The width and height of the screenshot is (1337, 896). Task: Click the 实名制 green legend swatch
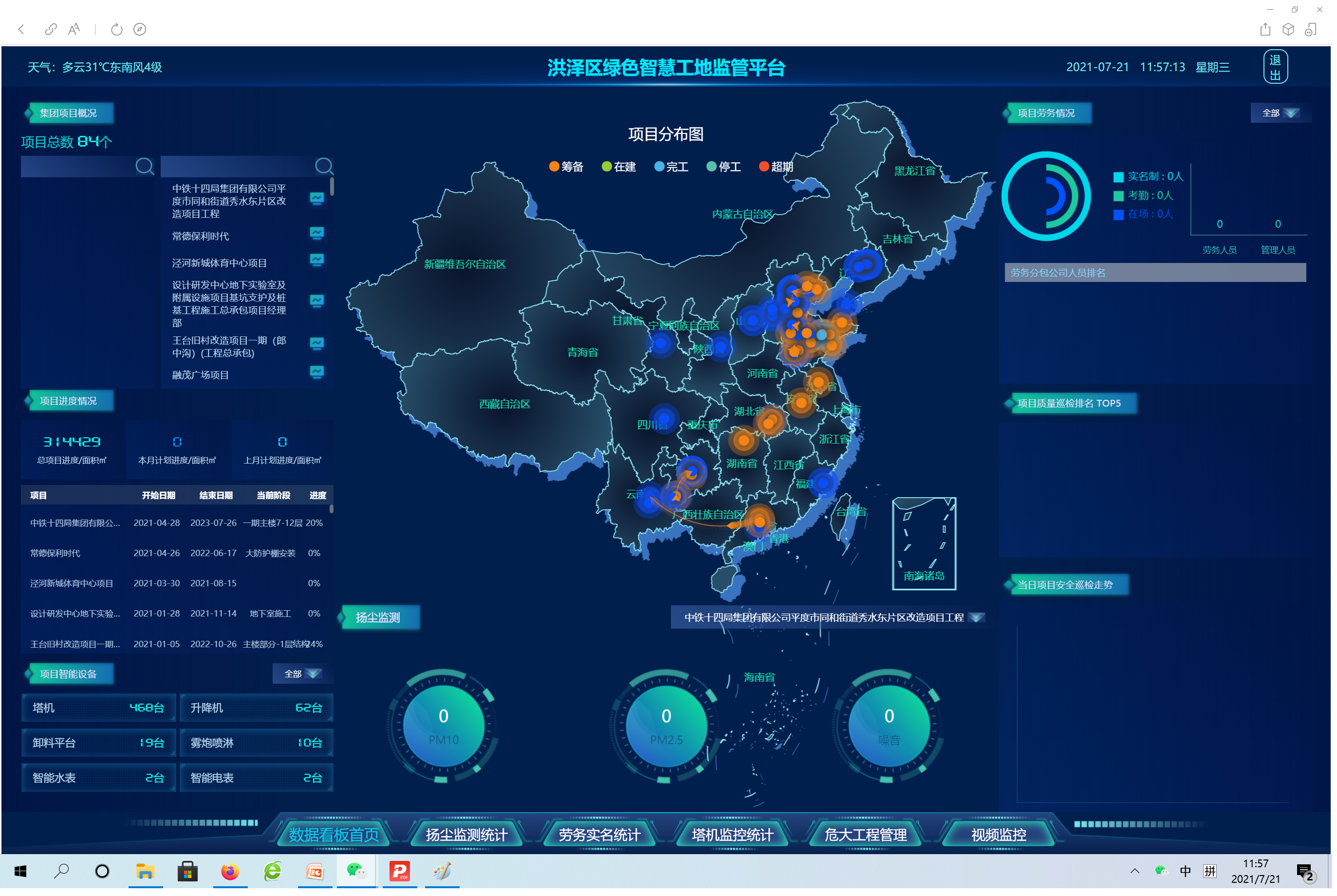click(1118, 177)
